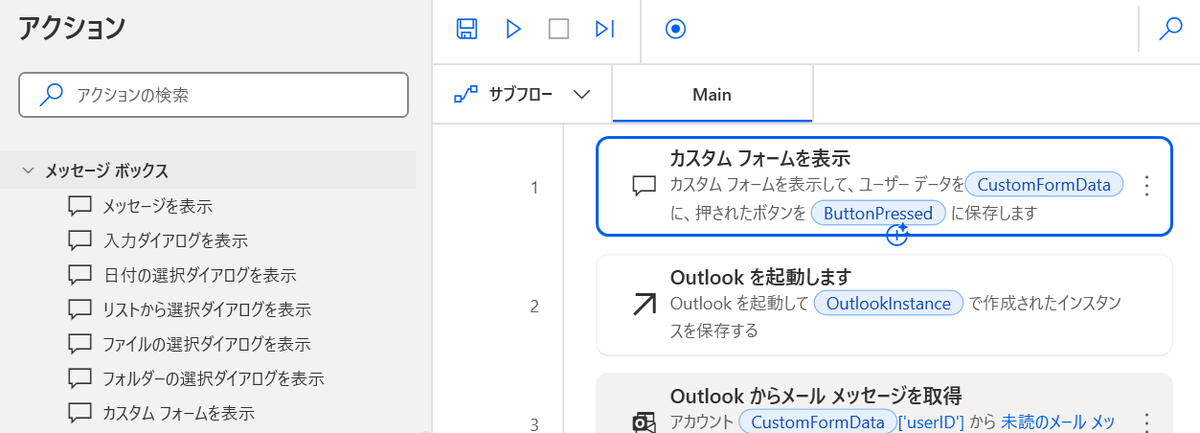This screenshot has width=1200, height=433.
Task: Select フォルダーの選択ダイアログを表示 action
Action: tap(213, 378)
